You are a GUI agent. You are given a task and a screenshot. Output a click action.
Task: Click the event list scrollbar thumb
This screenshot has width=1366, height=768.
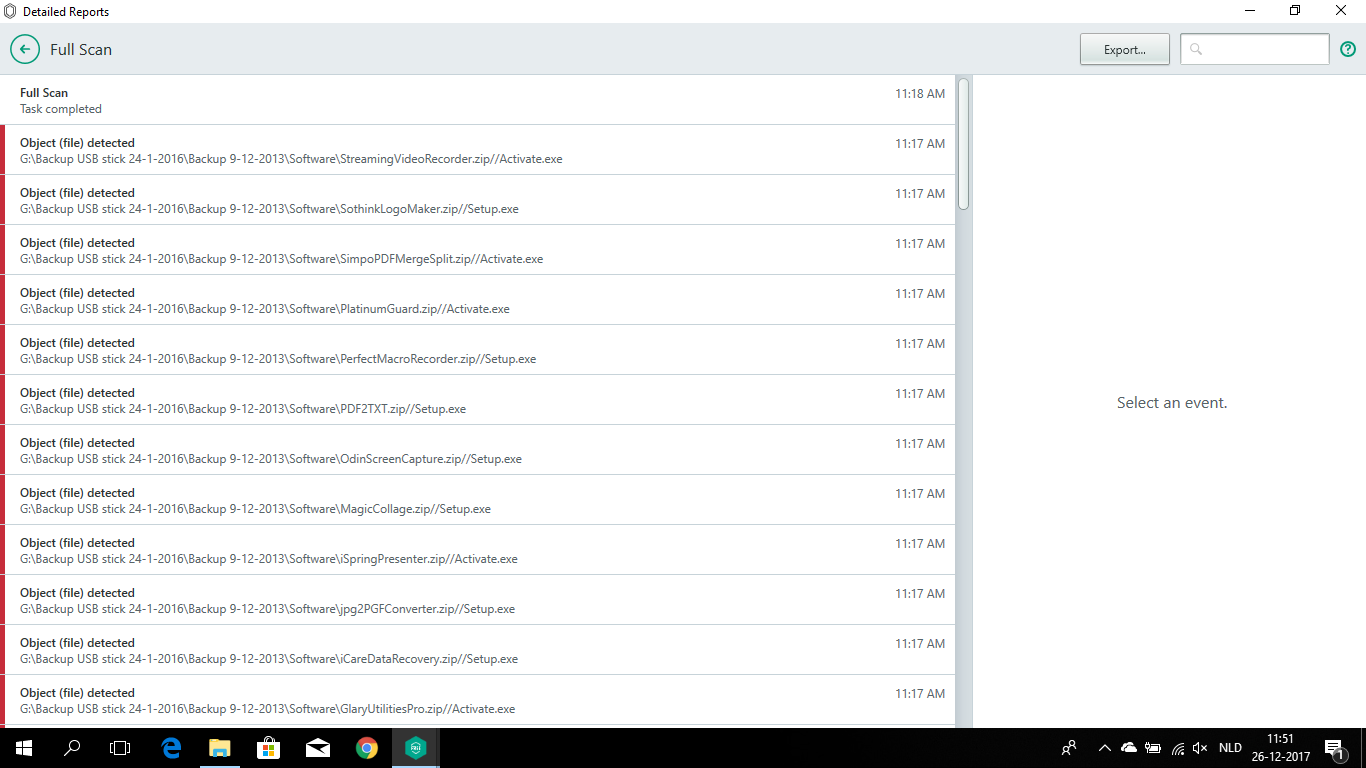pyautogui.click(x=964, y=144)
